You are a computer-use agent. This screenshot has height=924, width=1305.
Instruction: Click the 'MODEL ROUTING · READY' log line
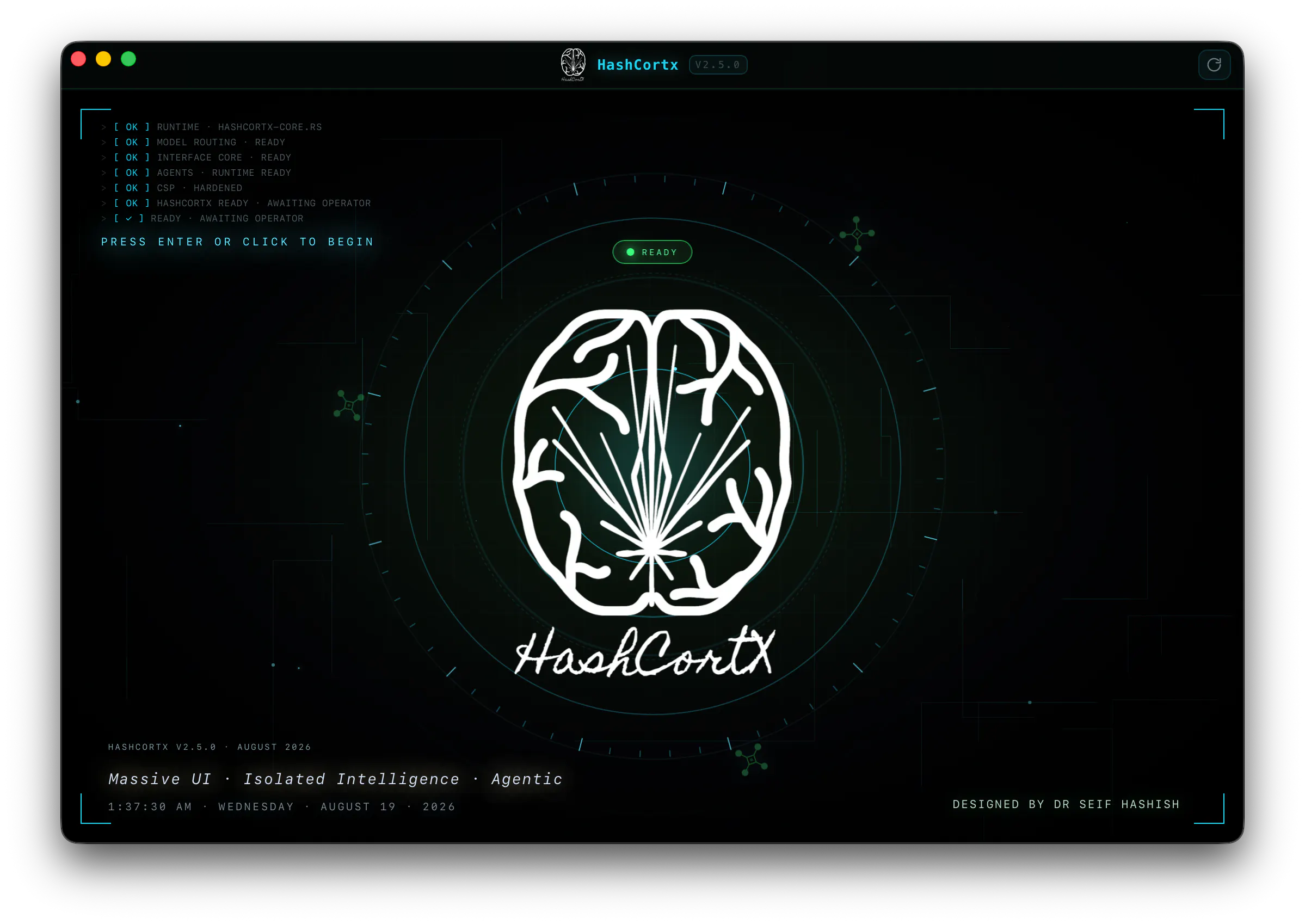193,142
